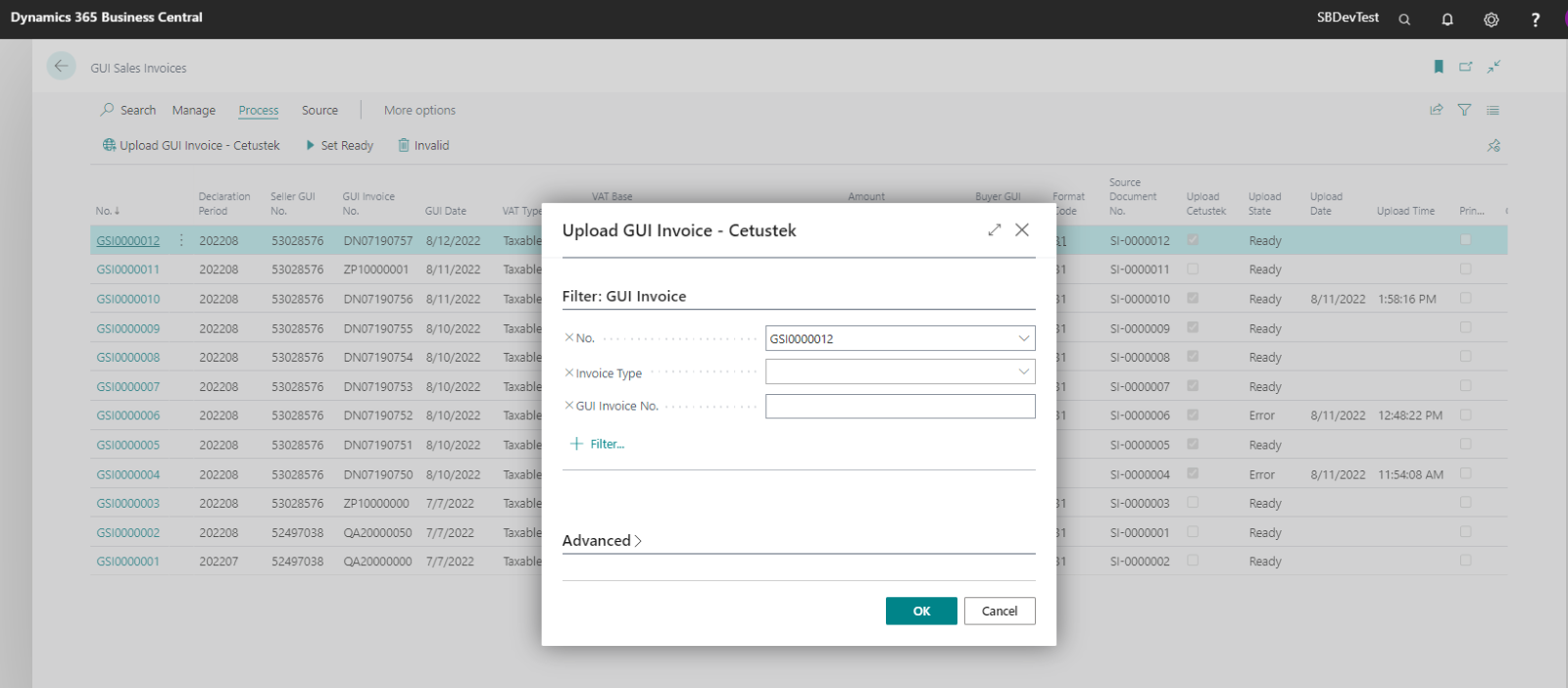Toggle Upload Cetustek checkbox for SI-0000003
Image resolution: width=1568 pixels, height=688 pixels.
pos(1193,502)
